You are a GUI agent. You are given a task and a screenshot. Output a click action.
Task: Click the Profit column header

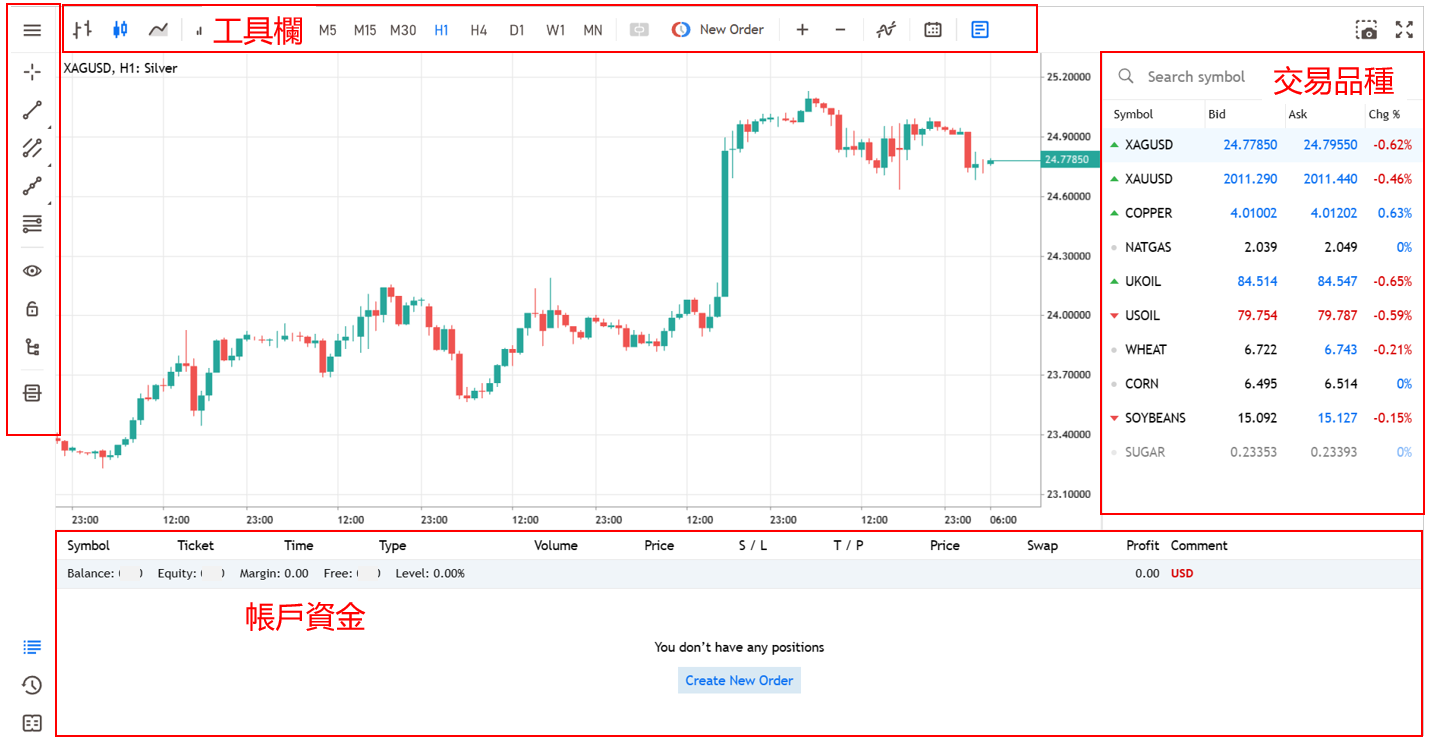pyautogui.click(x=1142, y=545)
